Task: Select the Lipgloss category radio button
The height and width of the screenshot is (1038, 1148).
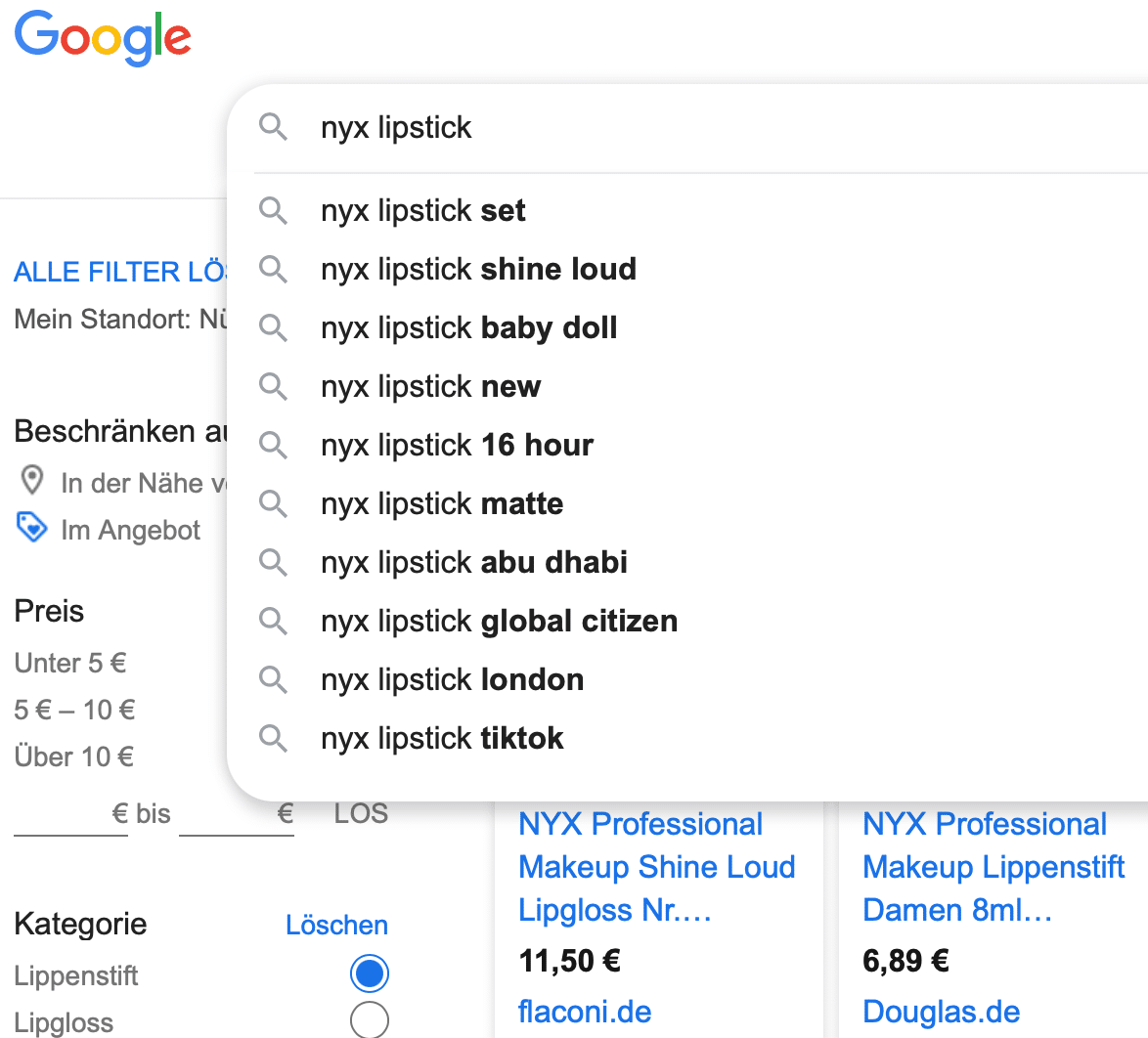Action: [369, 1019]
